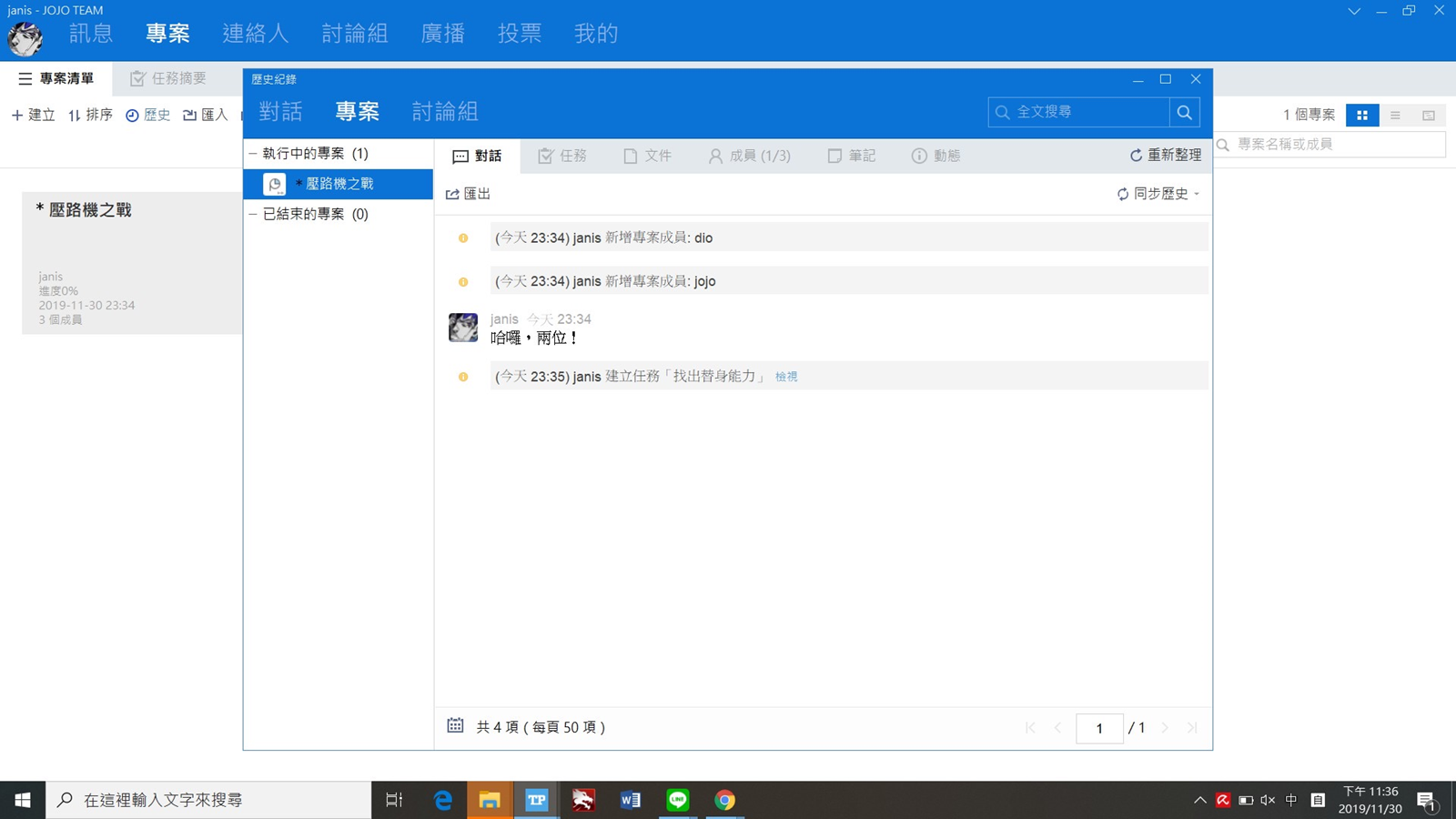Open 成員 (1/3) tab
Image resolution: width=1456 pixels, height=819 pixels.
click(x=749, y=156)
